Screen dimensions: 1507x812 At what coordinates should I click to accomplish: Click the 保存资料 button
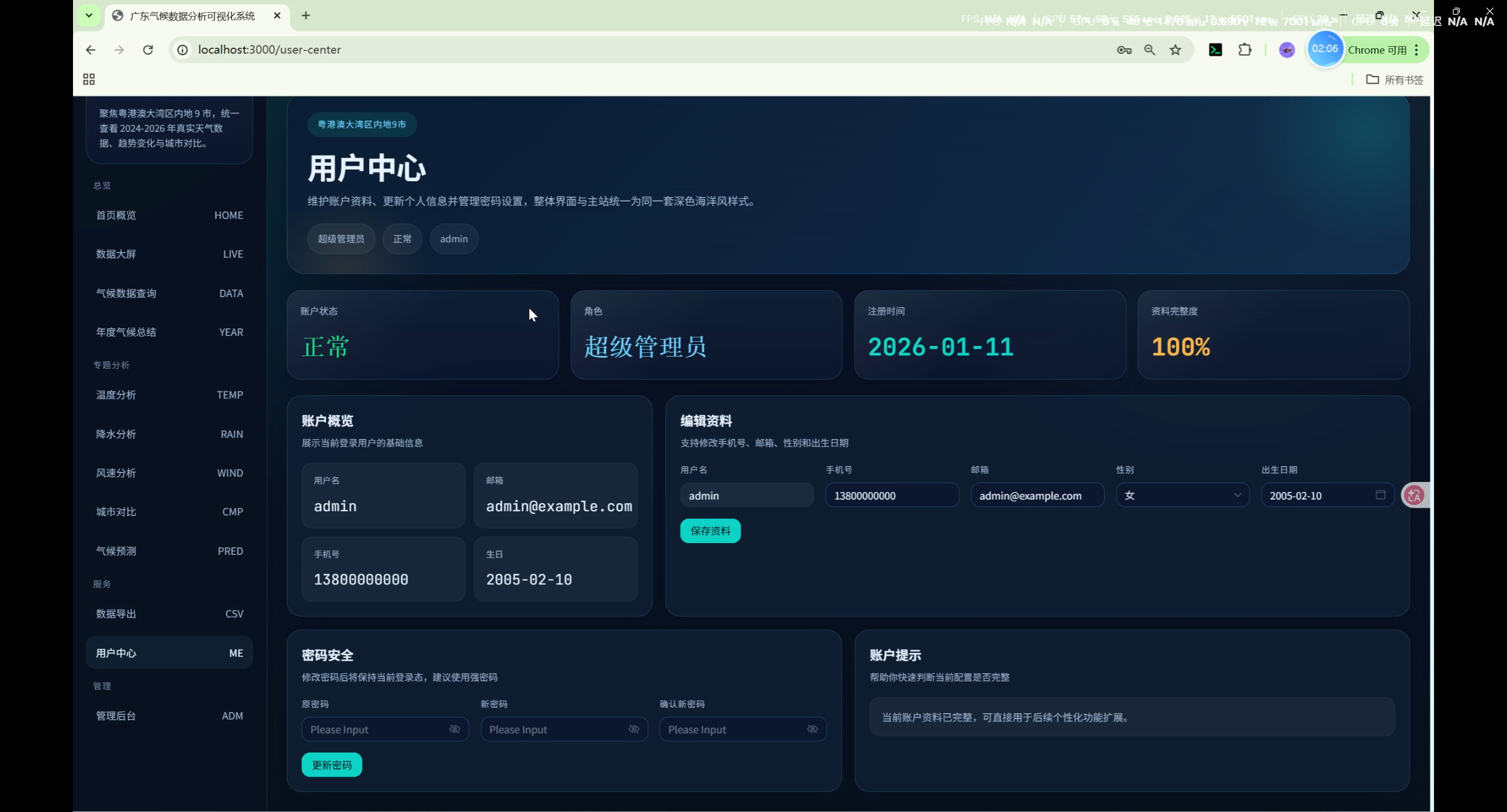tap(710, 531)
